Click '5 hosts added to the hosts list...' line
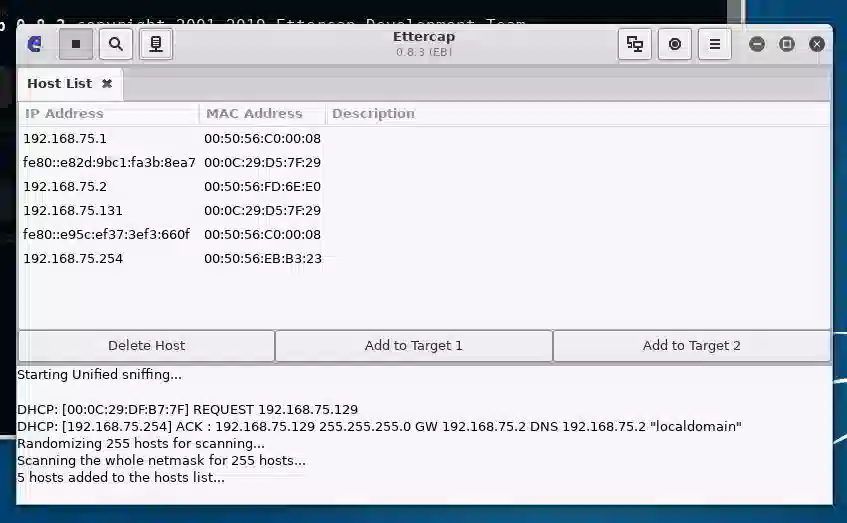Image resolution: width=847 pixels, height=523 pixels. coord(121,478)
